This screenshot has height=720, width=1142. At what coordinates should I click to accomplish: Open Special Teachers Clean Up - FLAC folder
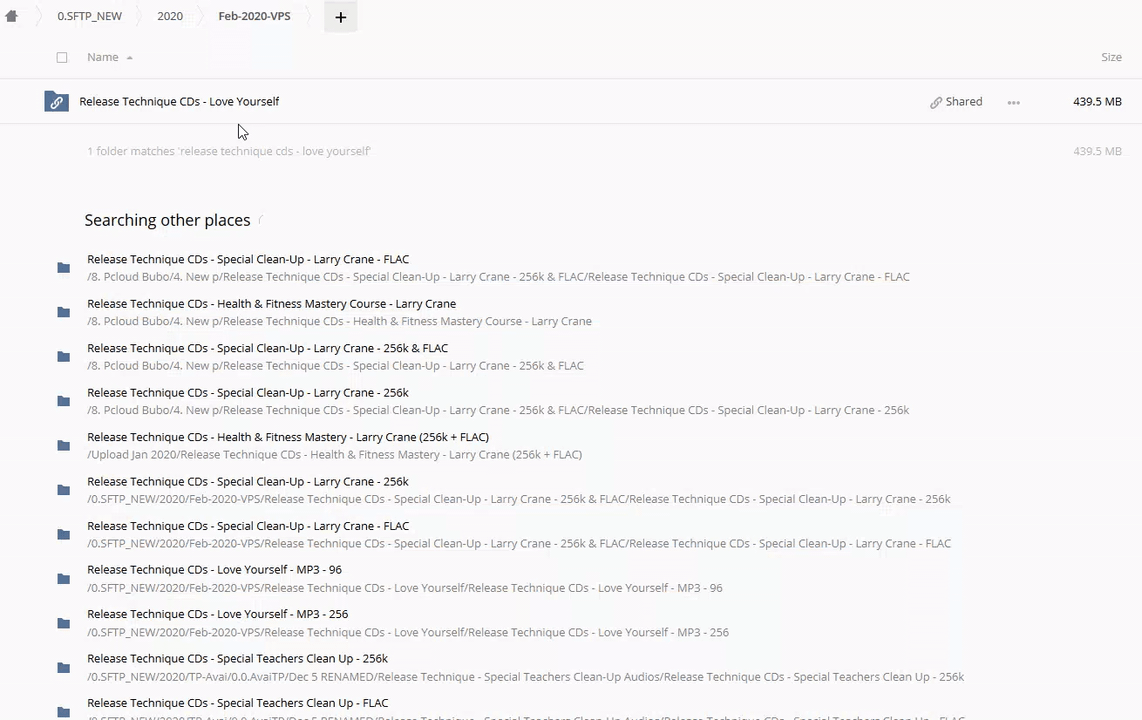tap(237, 703)
